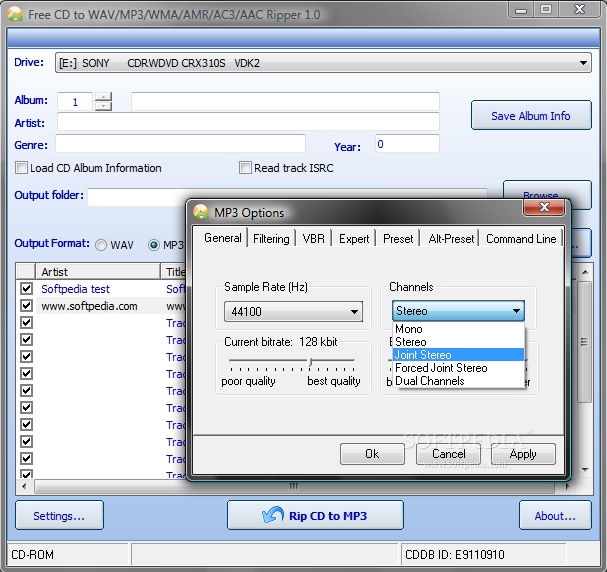Image resolution: width=607 pixels, height=572 pixels.
Task: Click the Title column header
Action: tap(175, 272)
